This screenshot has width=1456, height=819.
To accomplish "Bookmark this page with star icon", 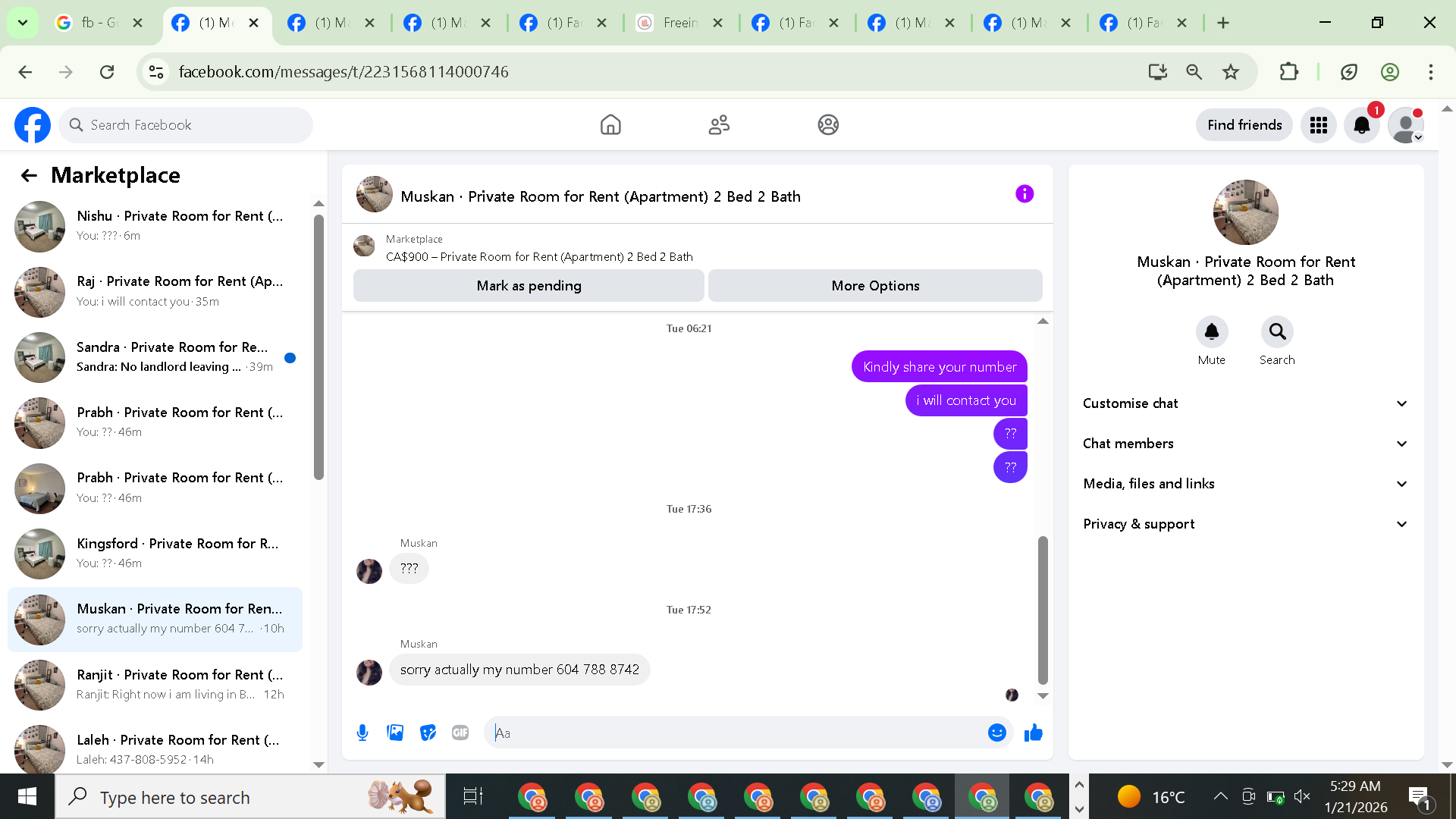I will tap(1230, 72).
